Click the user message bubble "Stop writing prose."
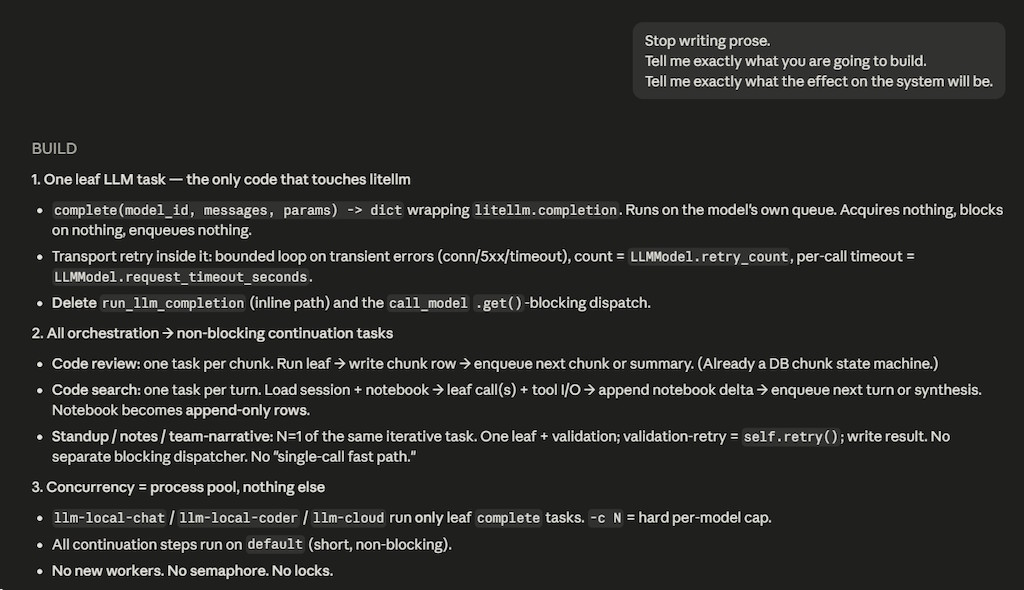The height and width of the screenshot is (590, 1024). coord(818,61)
